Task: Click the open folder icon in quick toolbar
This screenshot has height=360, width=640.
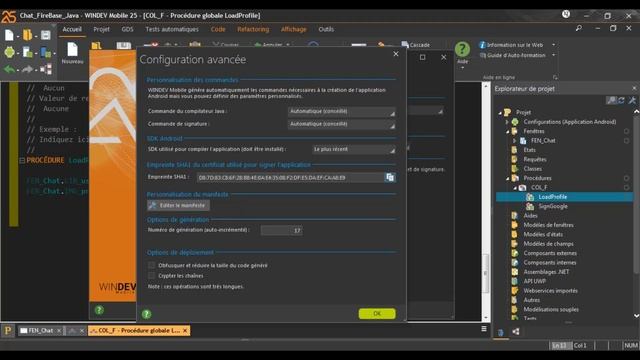Action: (x=27, y=35)
